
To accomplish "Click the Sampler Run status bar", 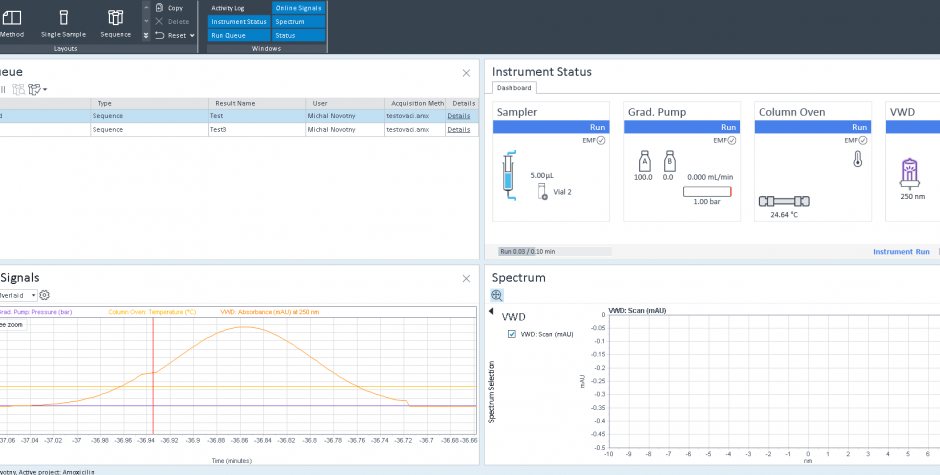I will click(550, 127).
